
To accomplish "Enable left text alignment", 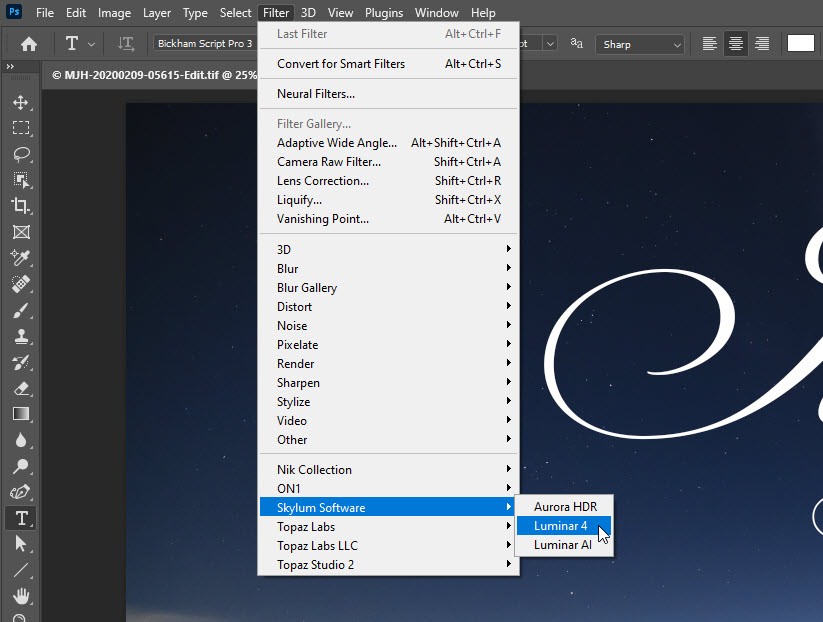I will pyautogui.click(x=709, y=43).
